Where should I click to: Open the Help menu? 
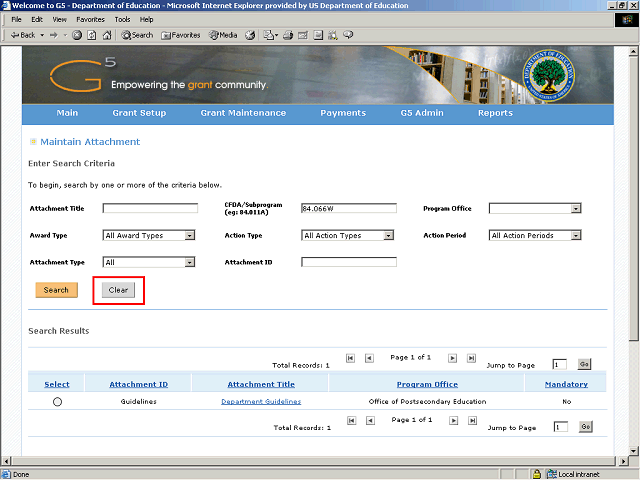(146, 20)
